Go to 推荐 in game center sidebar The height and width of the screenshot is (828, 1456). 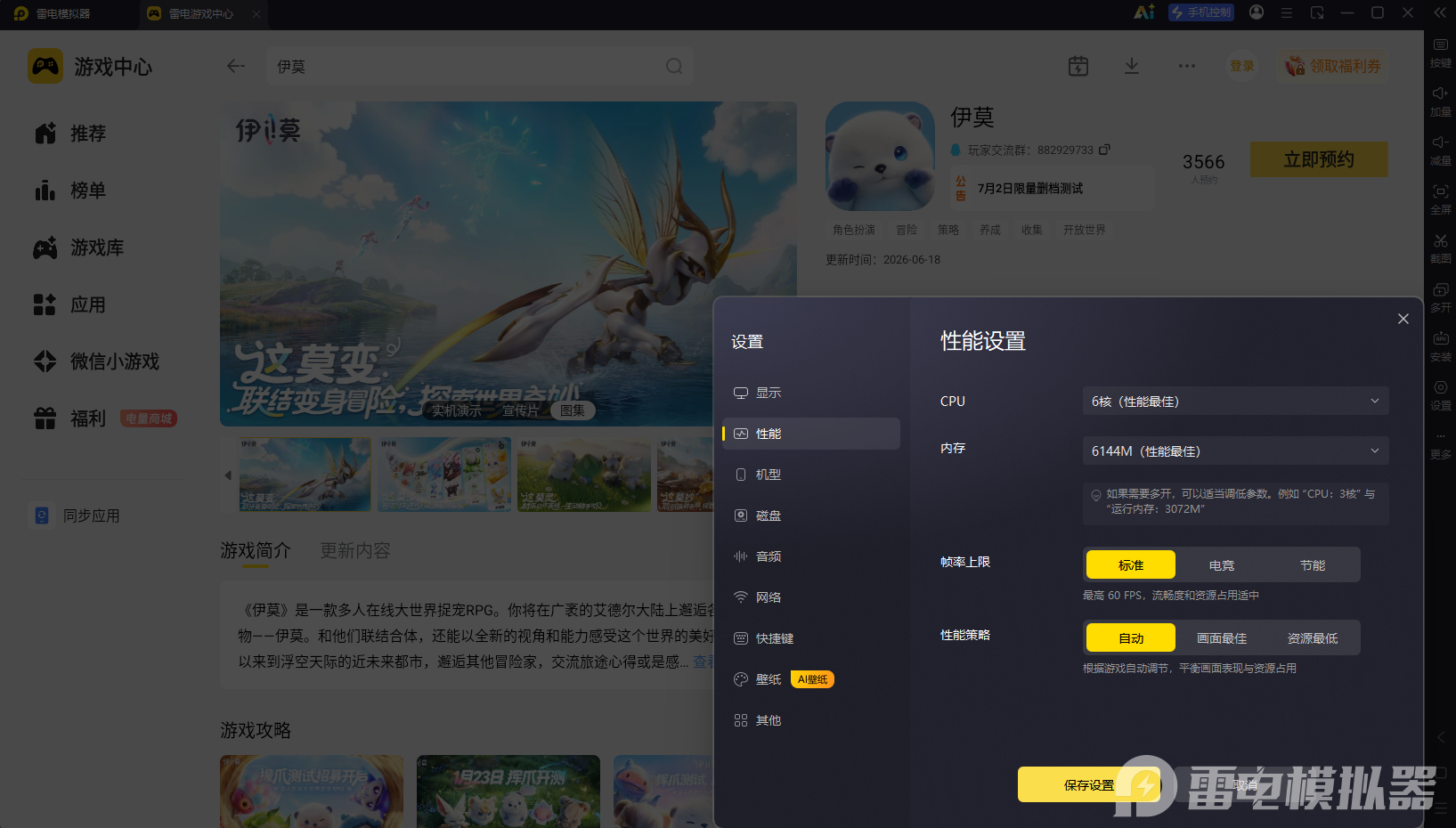pos(70,134)
